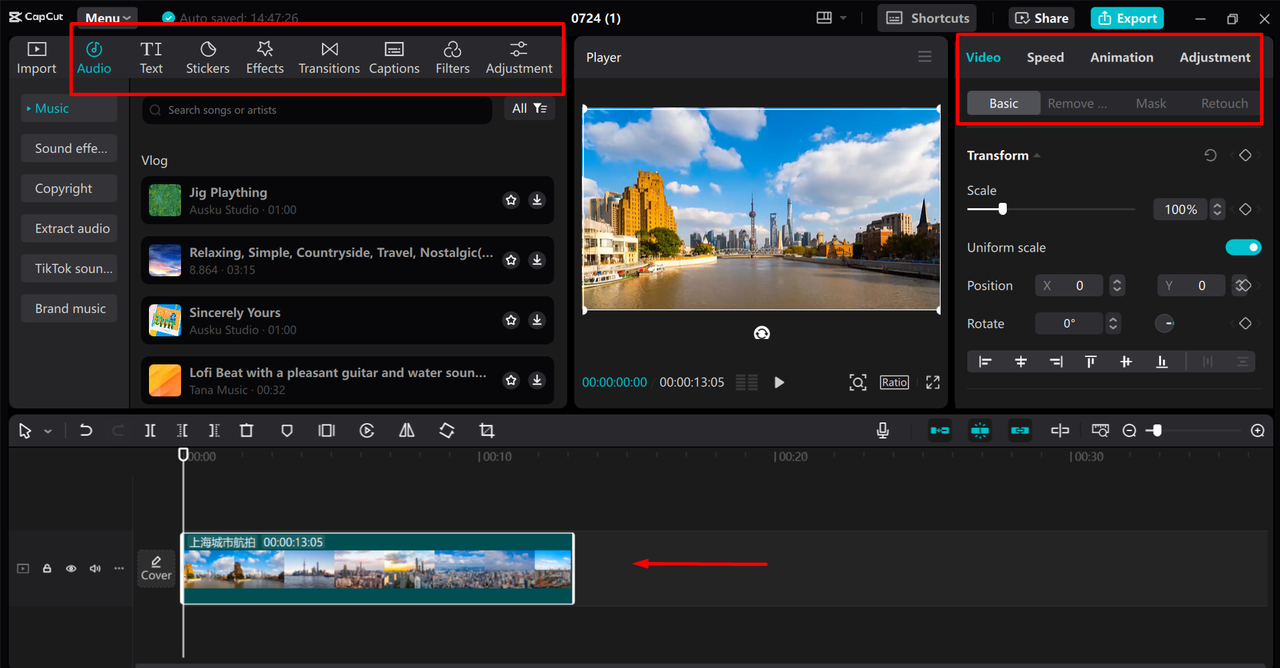Screen dimensions: 1280x668
Task: Undo the last action
Action: (x=86, y=430)
